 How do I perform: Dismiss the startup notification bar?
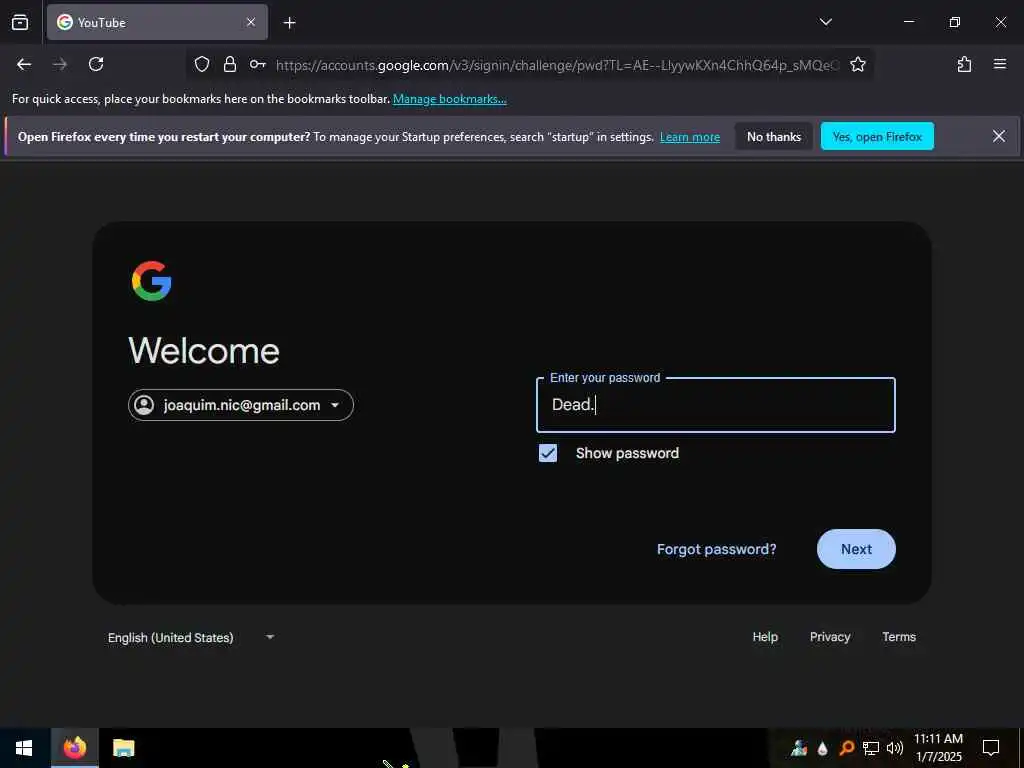[x=999, y=136]
